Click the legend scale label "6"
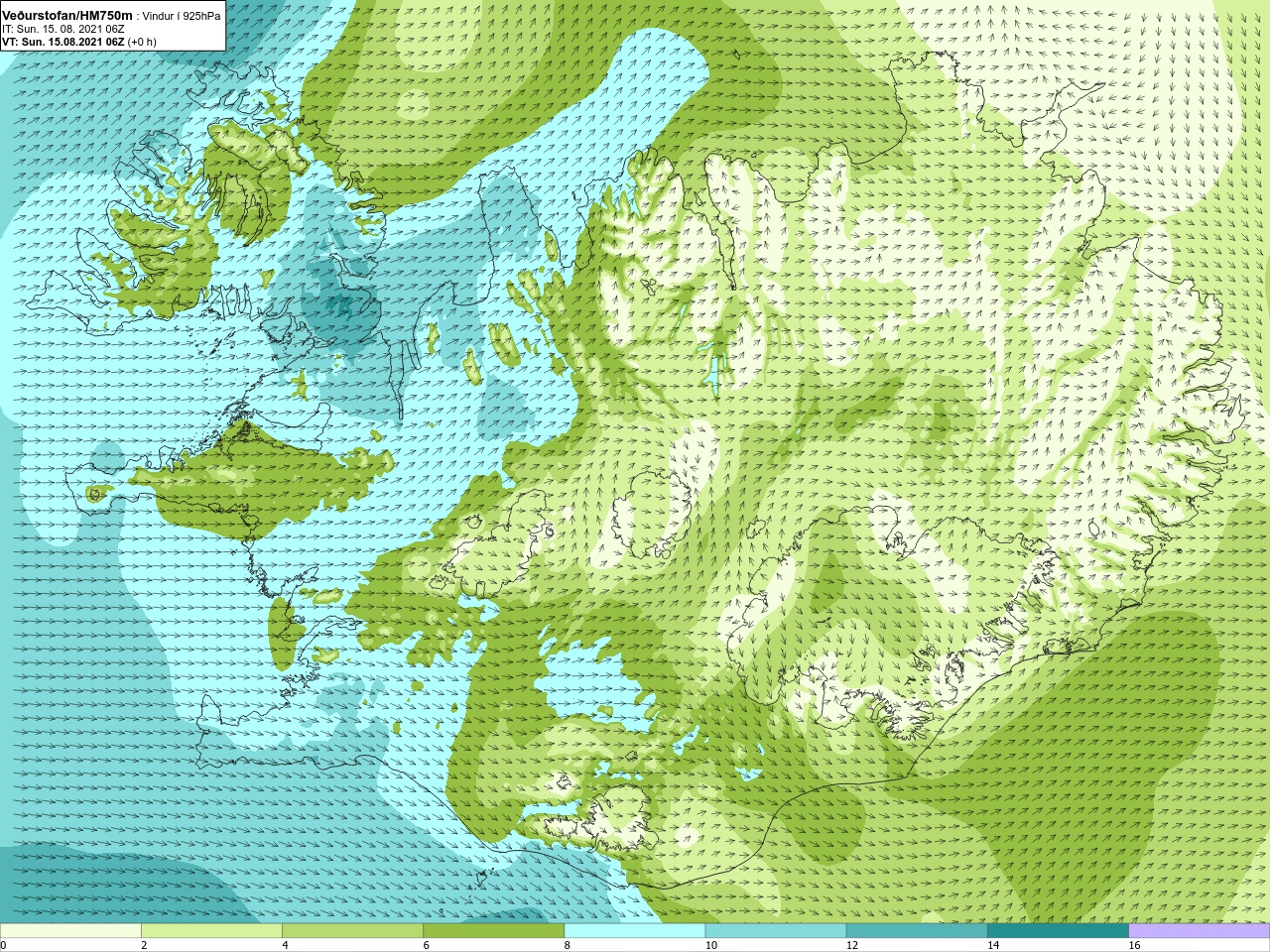The height and width of the screenshot is (952, 1270). pyautogui.click(x=426, y=945)
